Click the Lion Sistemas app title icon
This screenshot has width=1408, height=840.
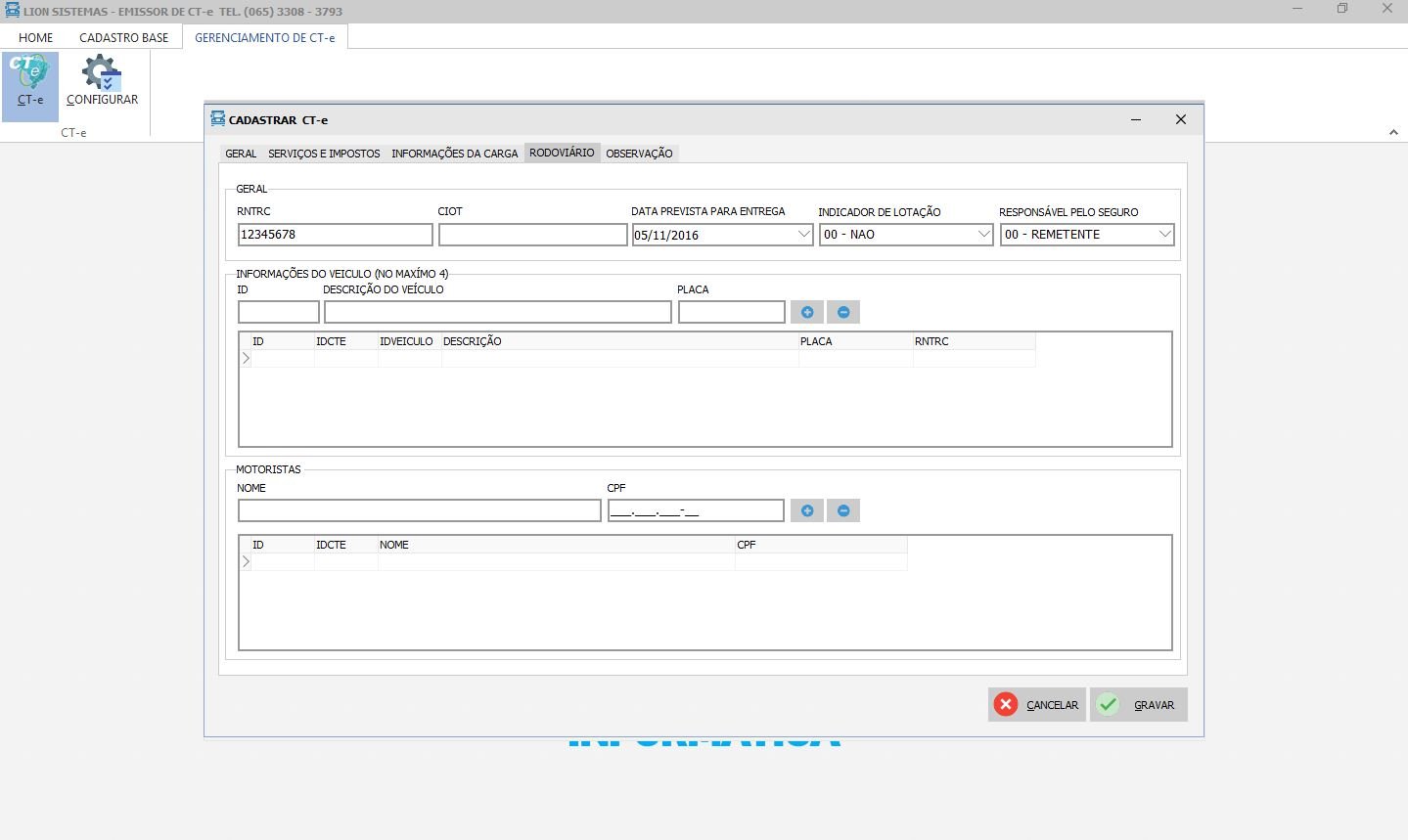(x=12, y=11)
